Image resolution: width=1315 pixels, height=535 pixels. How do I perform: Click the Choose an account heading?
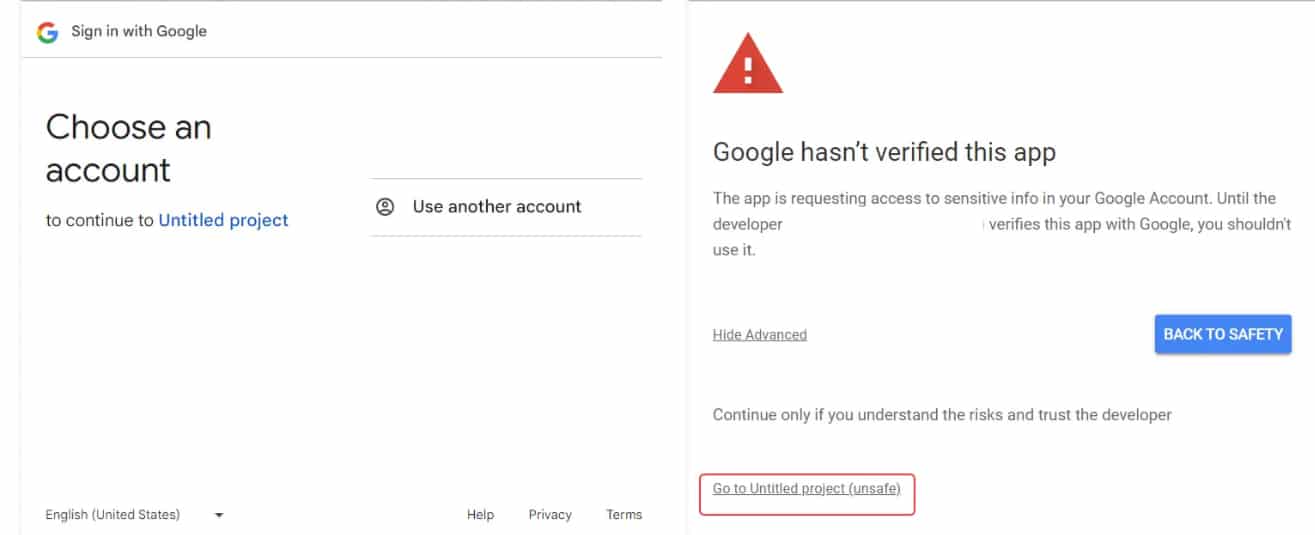coord(128,148)
